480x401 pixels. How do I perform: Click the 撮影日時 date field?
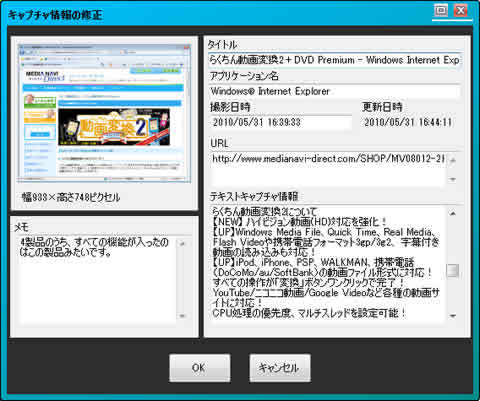pos(281,122)
